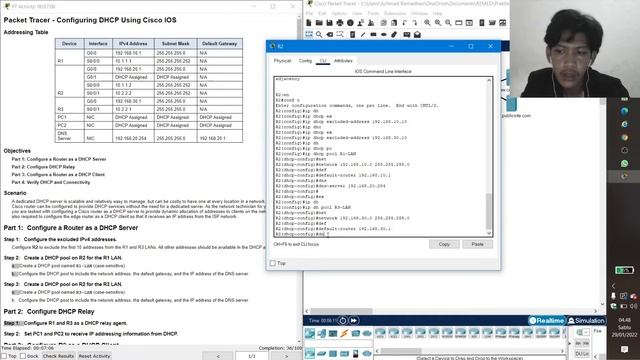The width and height of the screenshot is (640, 360).
Task: Add a simple PDU closed envelope icon
Action: 407,35
